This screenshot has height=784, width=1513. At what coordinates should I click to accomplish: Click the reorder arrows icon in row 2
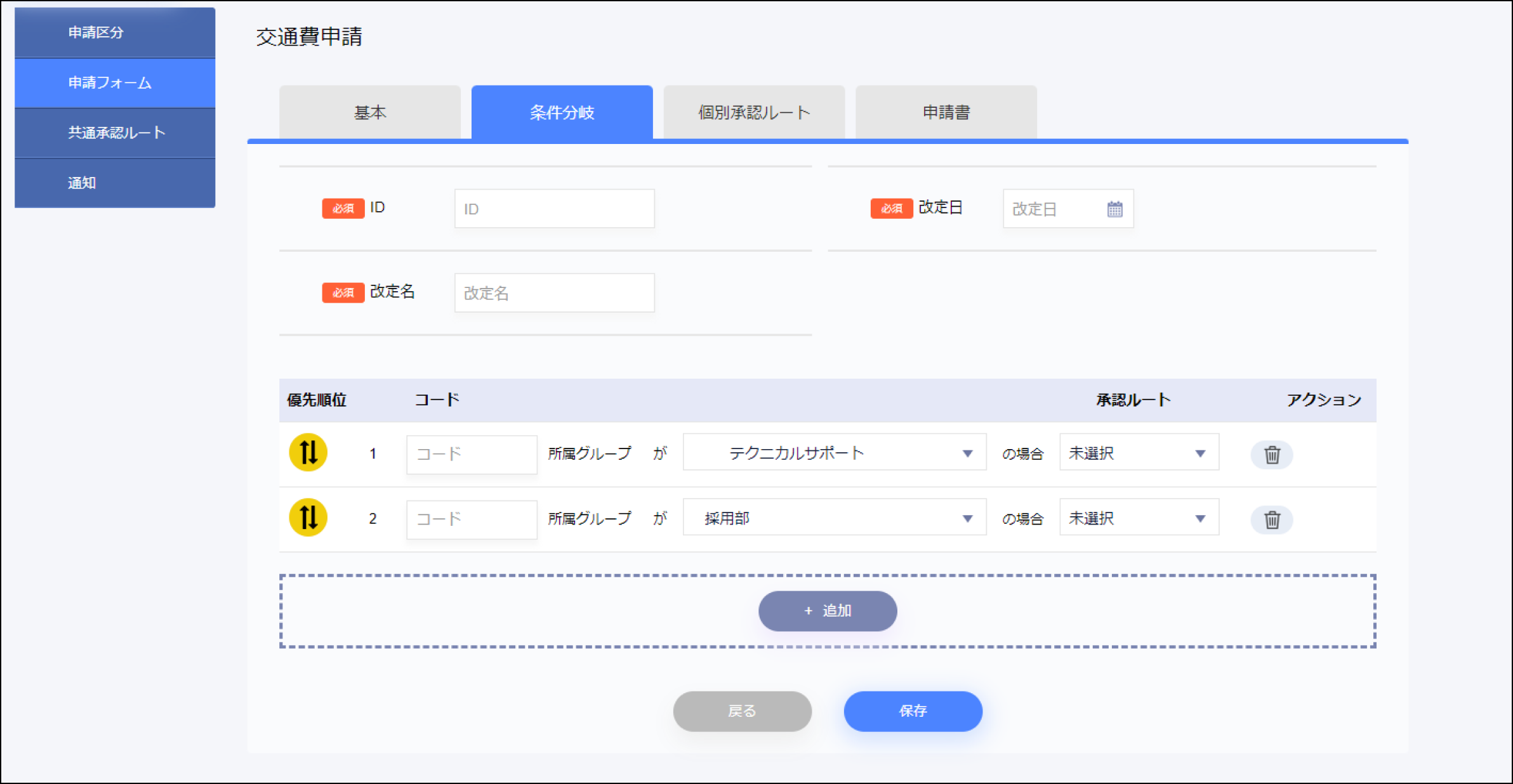[308, 518]
